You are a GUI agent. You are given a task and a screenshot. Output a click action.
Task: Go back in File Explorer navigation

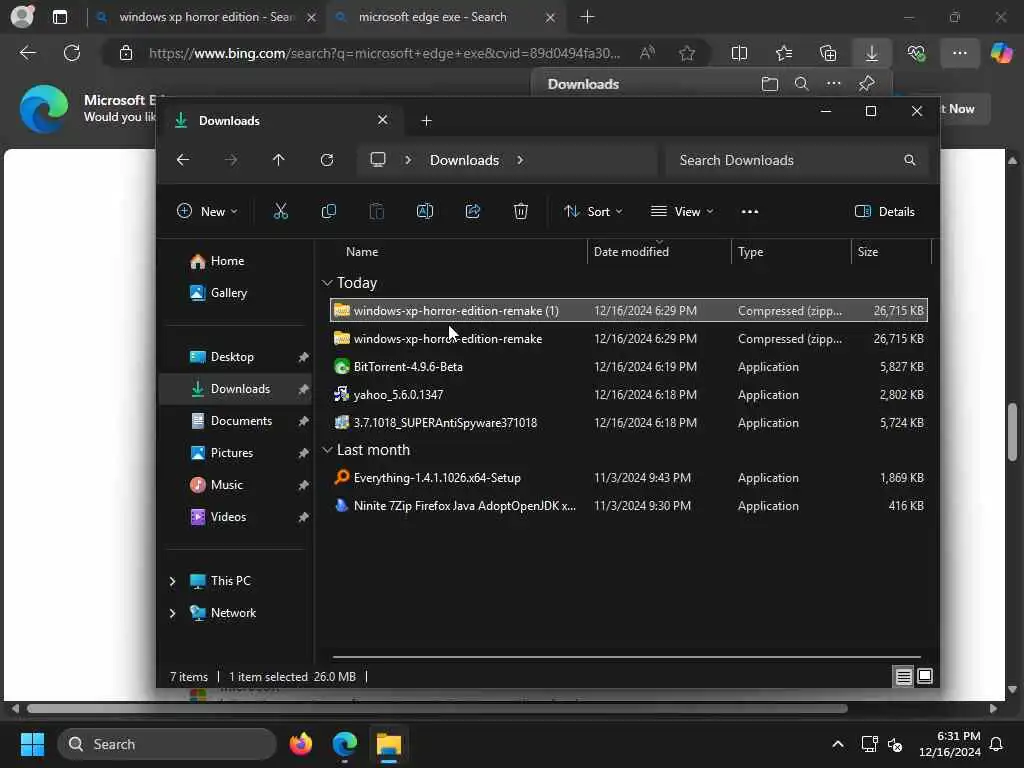[183, 160]
